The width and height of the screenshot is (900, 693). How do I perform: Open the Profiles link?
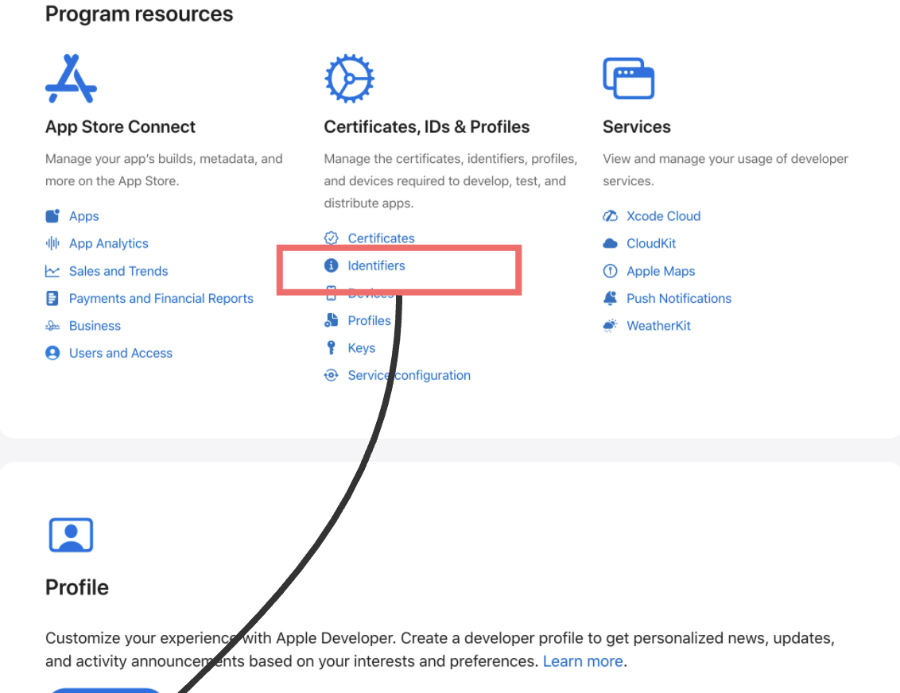click(x=369, y=320)
